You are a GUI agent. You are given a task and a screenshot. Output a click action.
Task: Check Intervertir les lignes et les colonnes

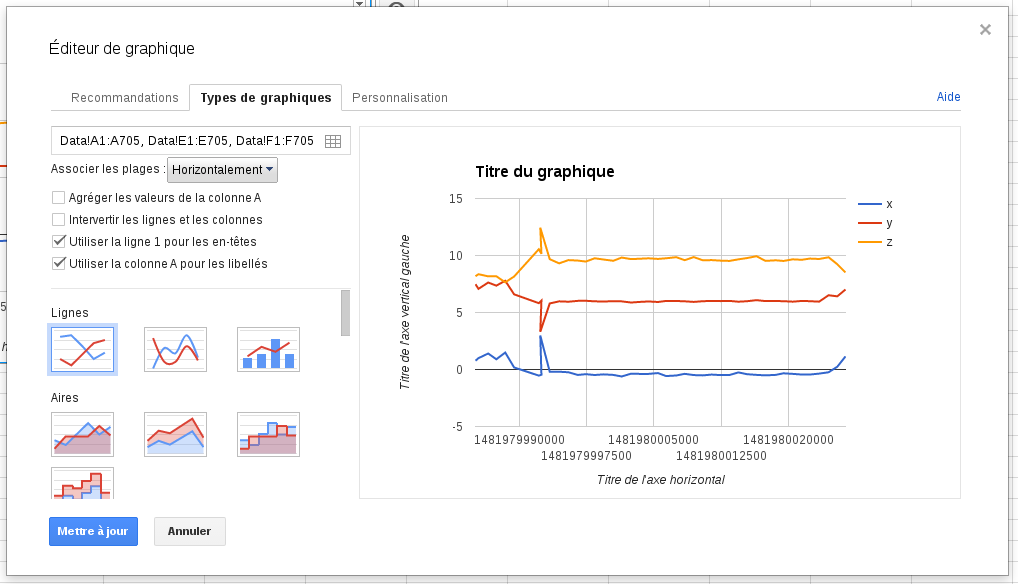[x=58, y=219]
